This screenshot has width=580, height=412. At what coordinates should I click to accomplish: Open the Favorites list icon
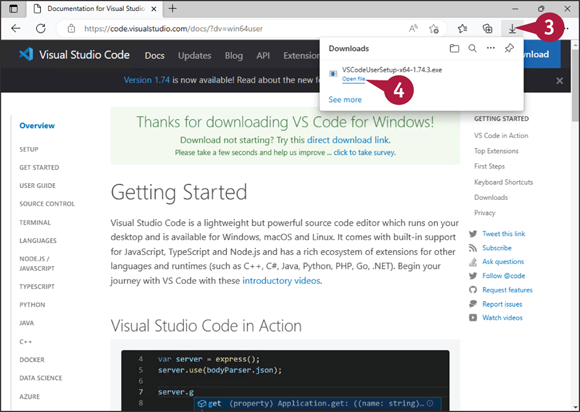[x=462, y=28]
